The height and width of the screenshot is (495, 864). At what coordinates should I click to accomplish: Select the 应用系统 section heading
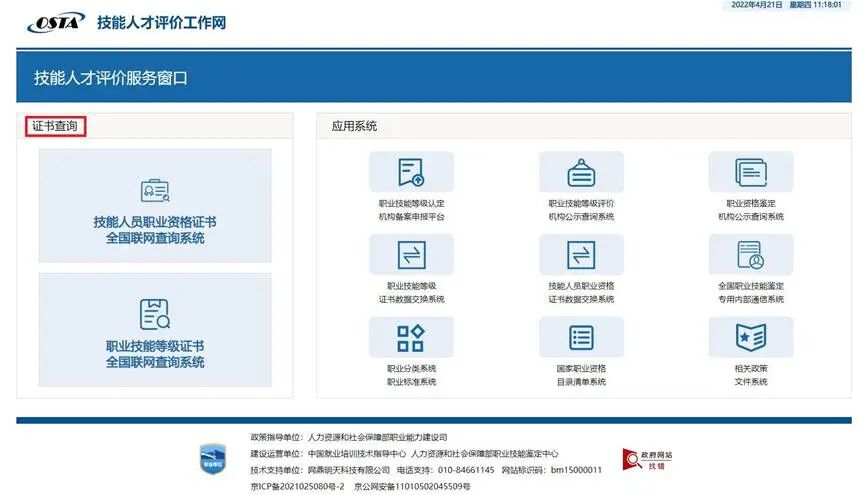tap(354, 126)
